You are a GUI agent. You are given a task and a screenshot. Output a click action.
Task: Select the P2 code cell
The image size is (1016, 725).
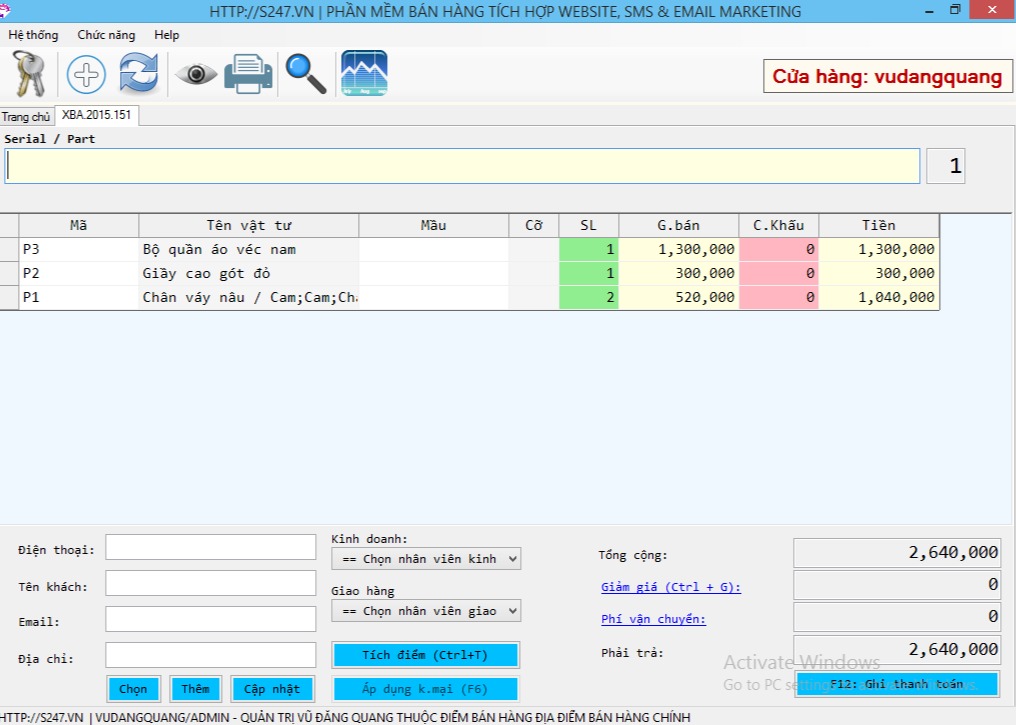point(78,273)
